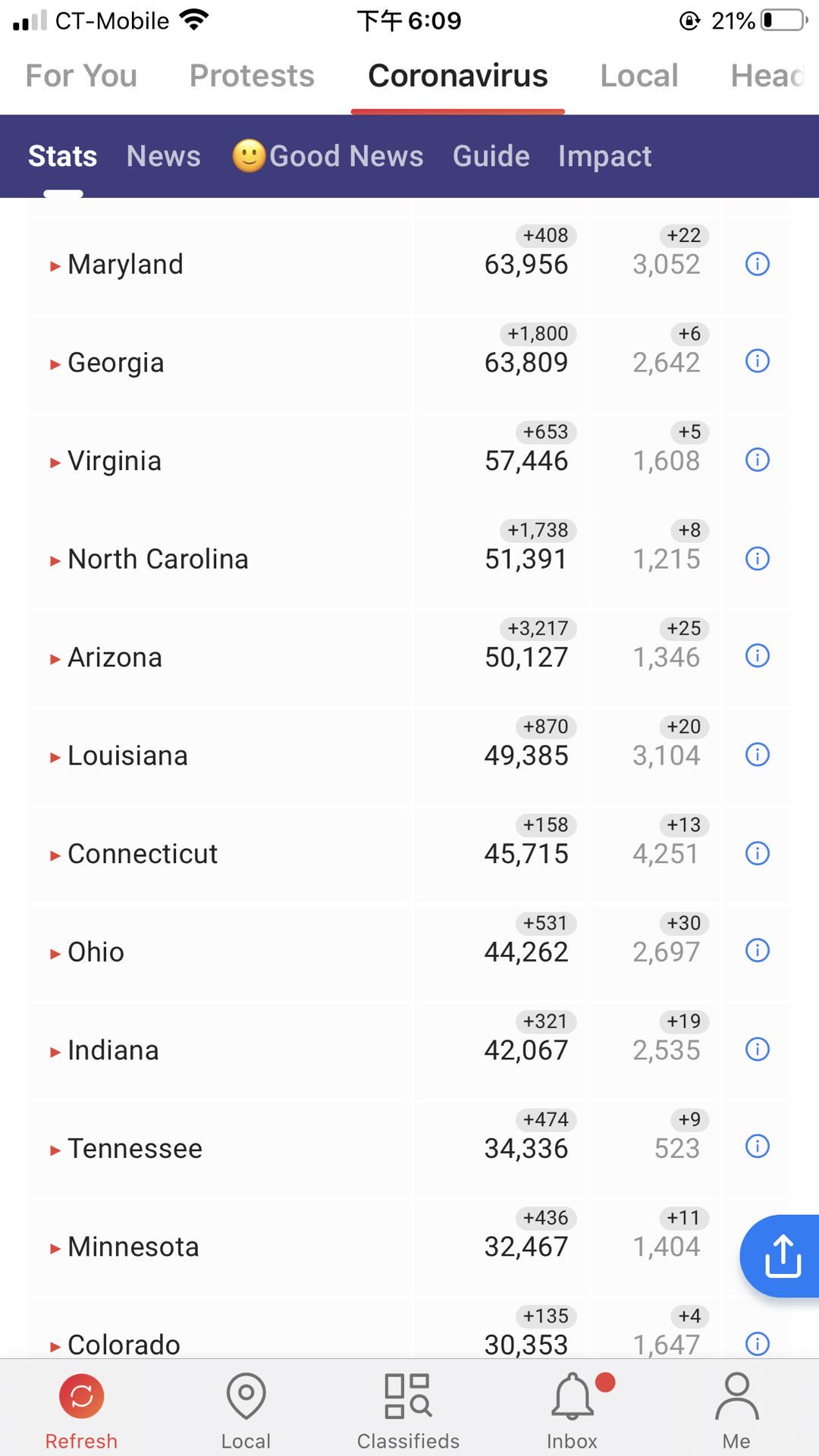Expand the North Carolina row
Screen dimensions: 819x1456
coord(55,561)
